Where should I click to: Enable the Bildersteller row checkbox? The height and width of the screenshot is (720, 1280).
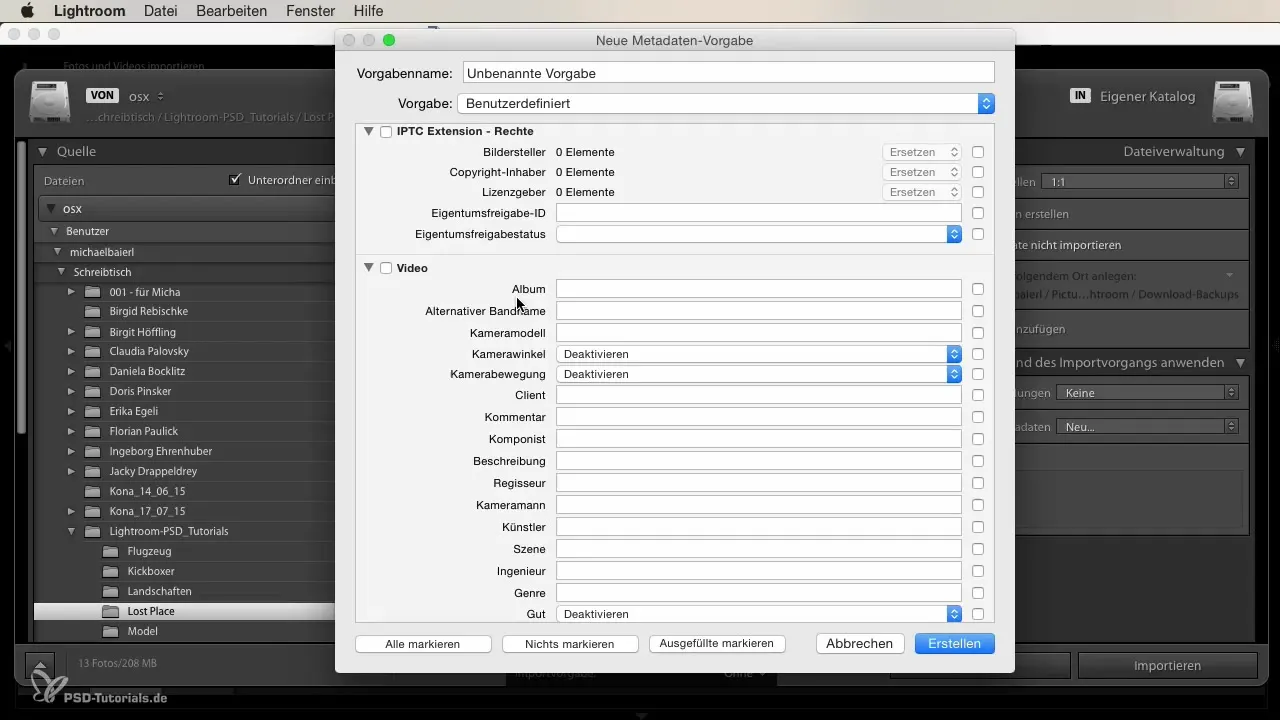[978, 152]
